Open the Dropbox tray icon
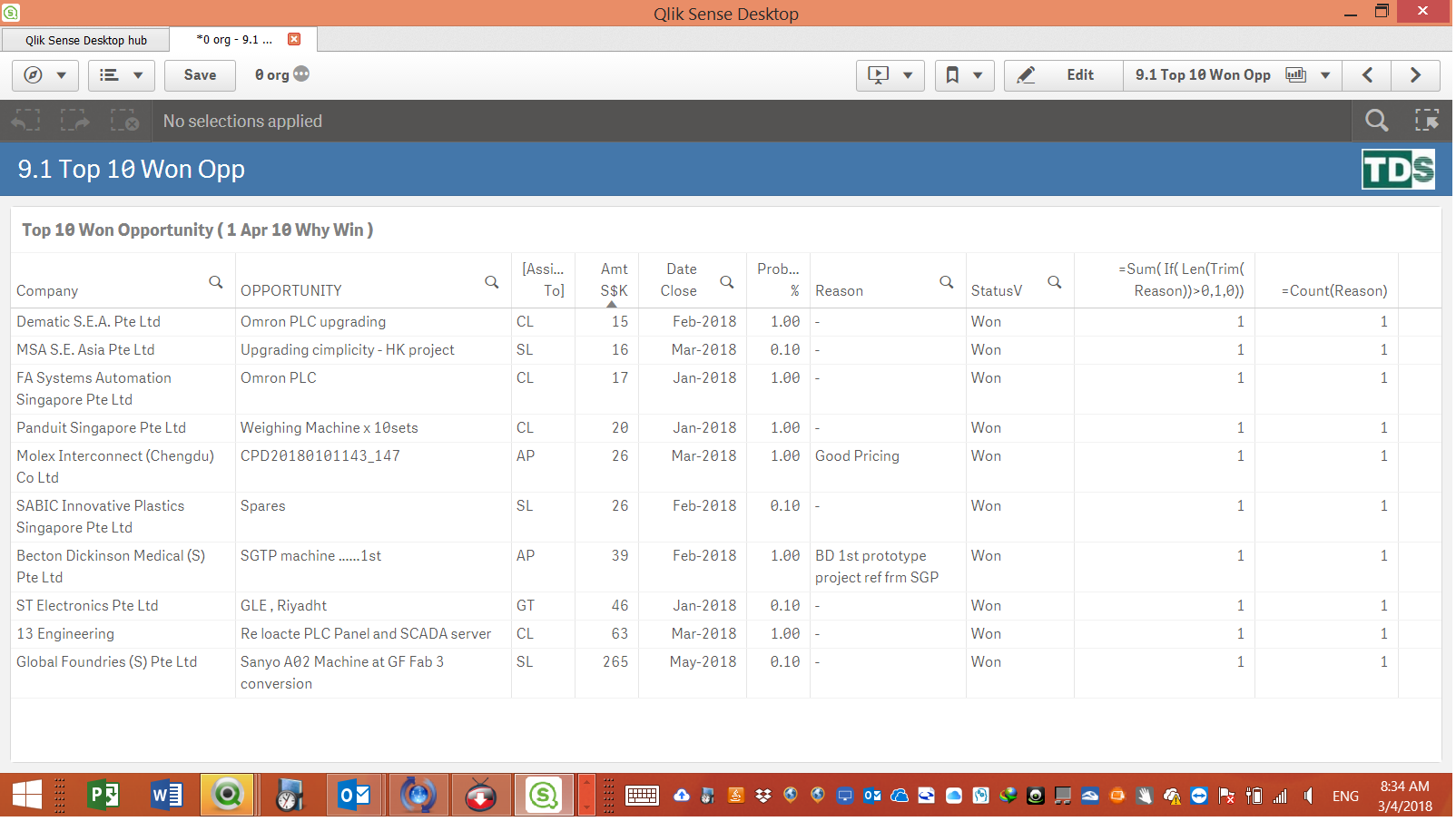 click(x=763, y=796)
